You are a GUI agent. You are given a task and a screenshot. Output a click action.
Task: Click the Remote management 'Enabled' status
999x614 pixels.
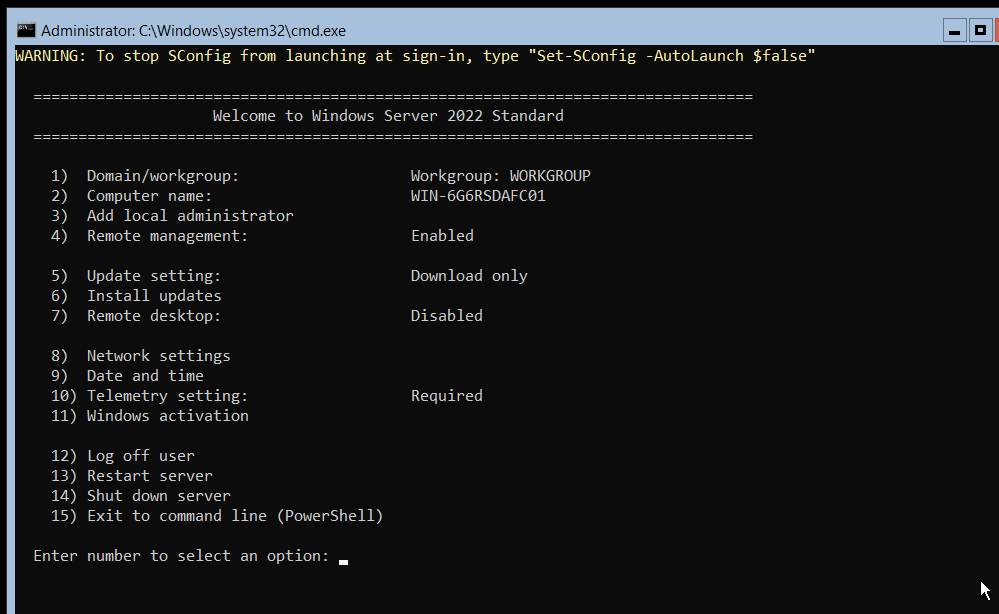pyautogui.click(x=442, y=236)
